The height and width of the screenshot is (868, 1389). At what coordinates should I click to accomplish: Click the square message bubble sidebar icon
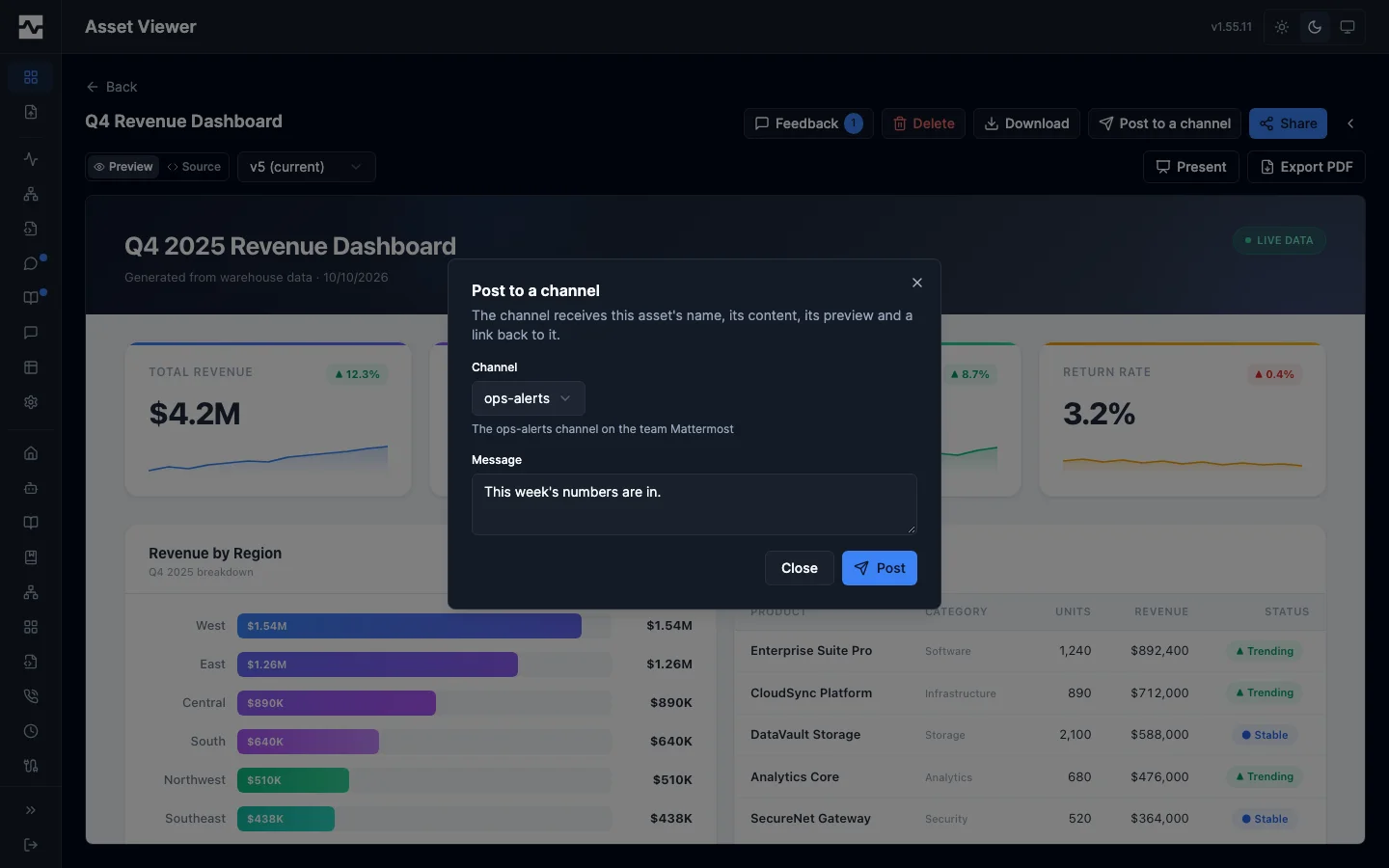31,333
